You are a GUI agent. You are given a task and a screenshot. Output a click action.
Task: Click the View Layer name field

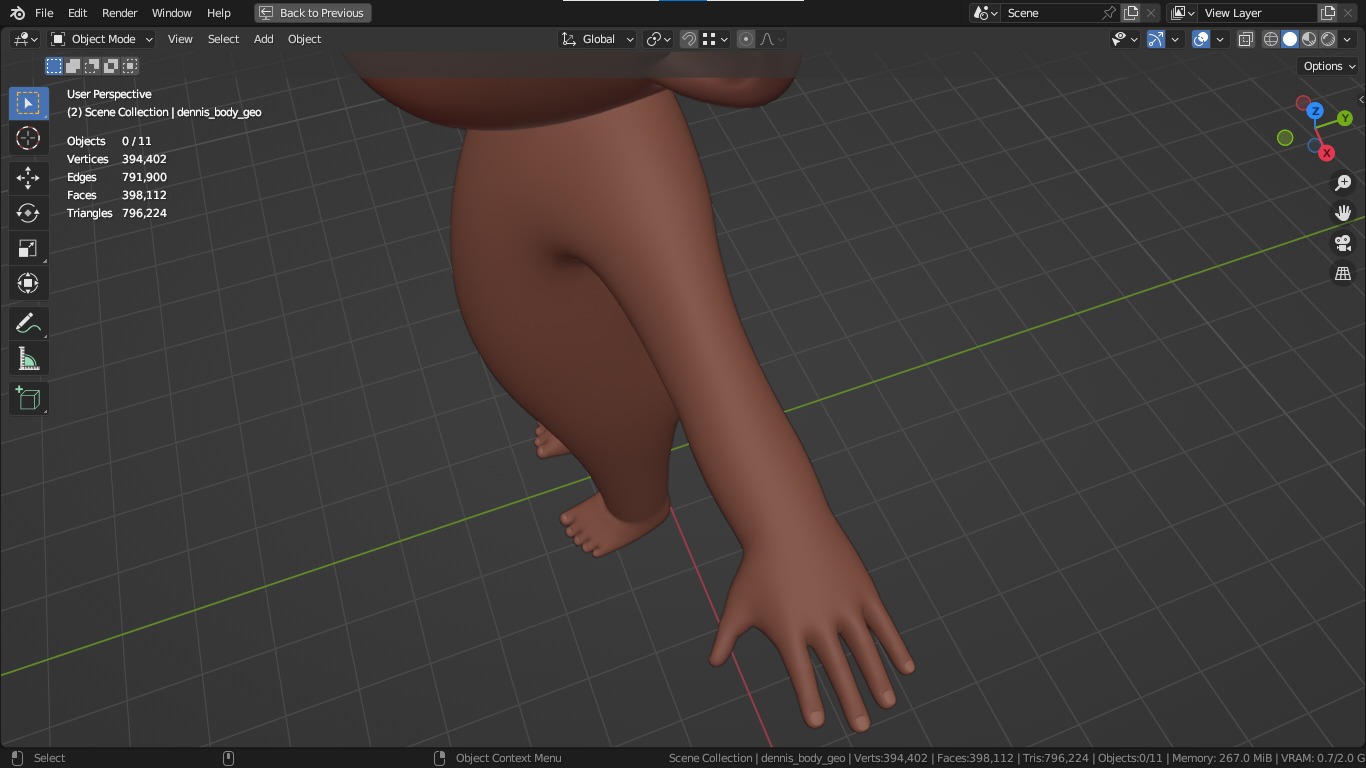click(x=1256, y=13)
